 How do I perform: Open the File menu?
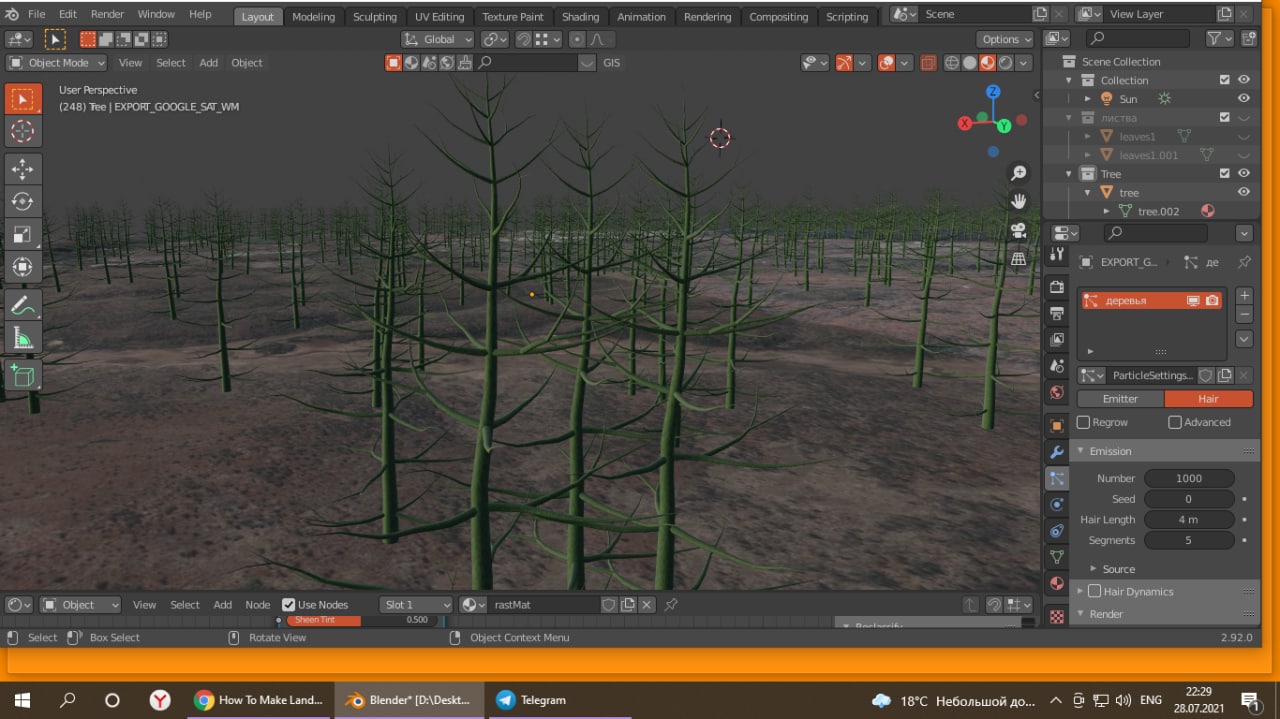coord(36,14)
